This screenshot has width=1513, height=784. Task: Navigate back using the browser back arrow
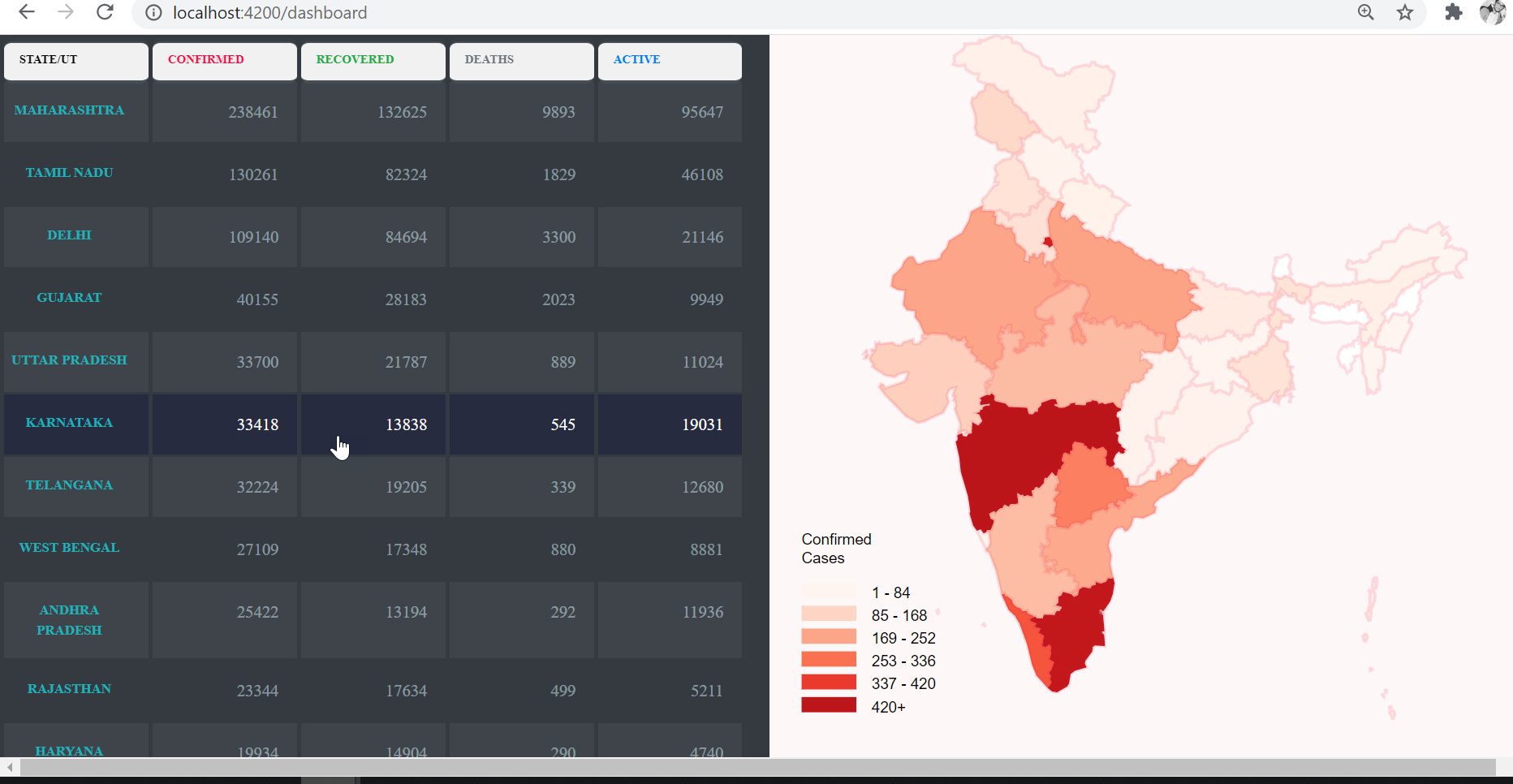[x=25, y=12]
